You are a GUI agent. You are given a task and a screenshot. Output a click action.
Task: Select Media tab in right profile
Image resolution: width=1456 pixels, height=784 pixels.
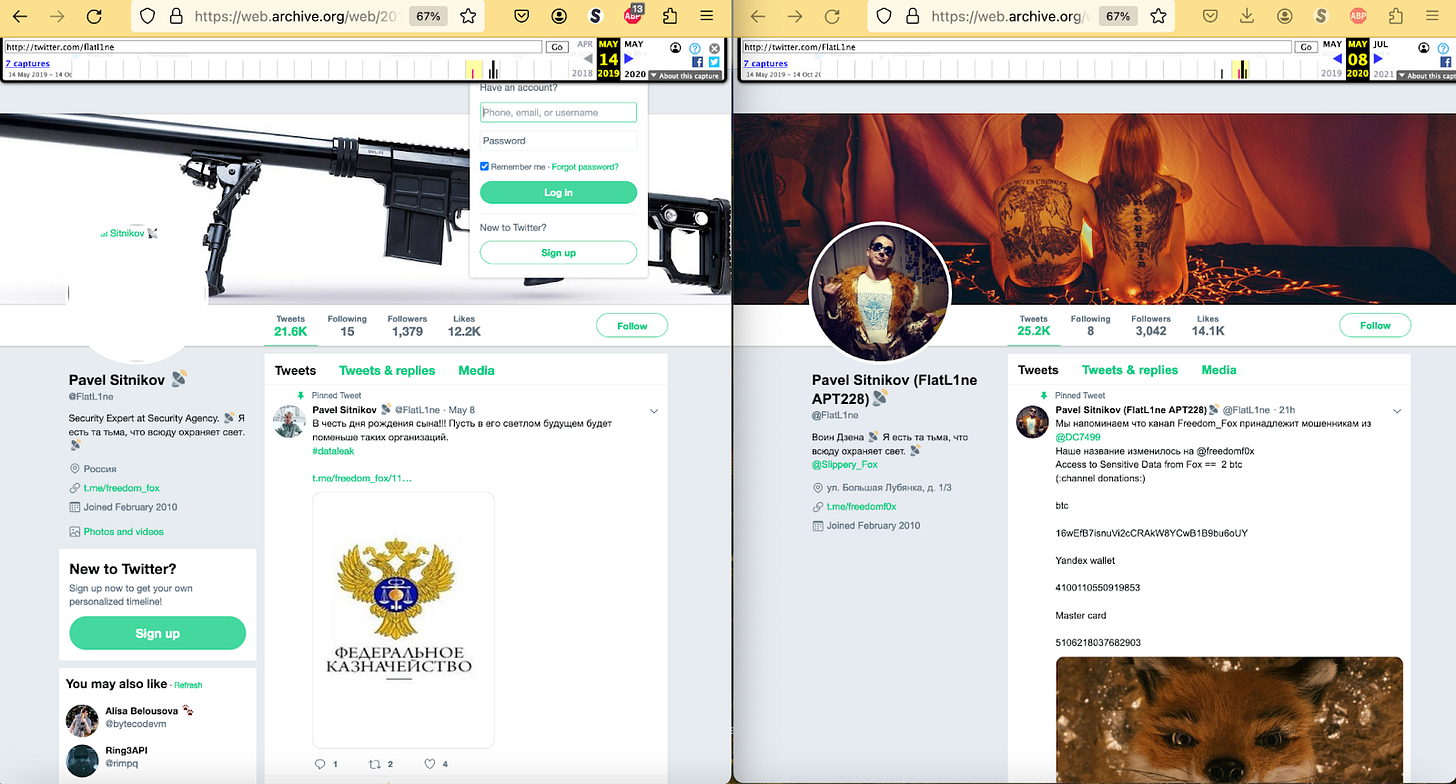(x=1219, y=370)
